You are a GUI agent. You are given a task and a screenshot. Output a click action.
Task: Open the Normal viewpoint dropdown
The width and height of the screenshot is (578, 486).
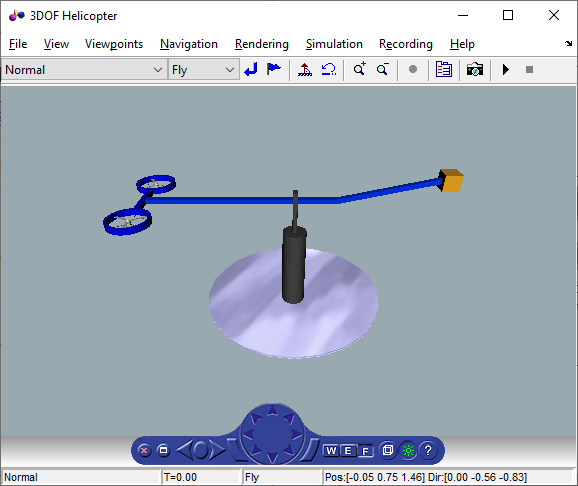click(84, 69)
